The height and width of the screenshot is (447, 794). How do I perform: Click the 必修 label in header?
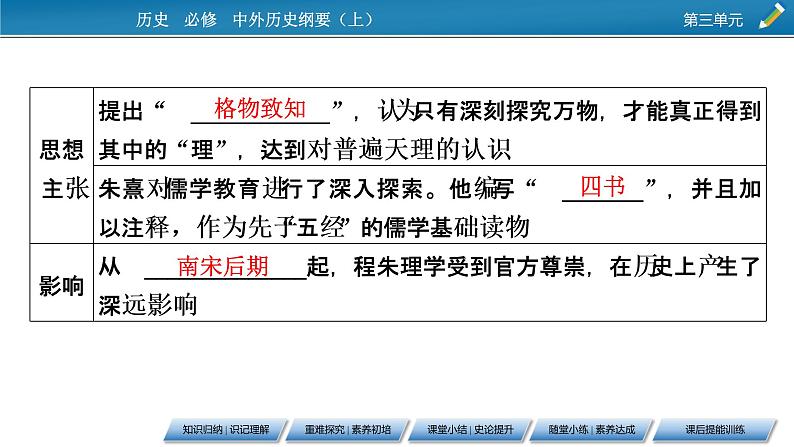(x=200, y=19)
